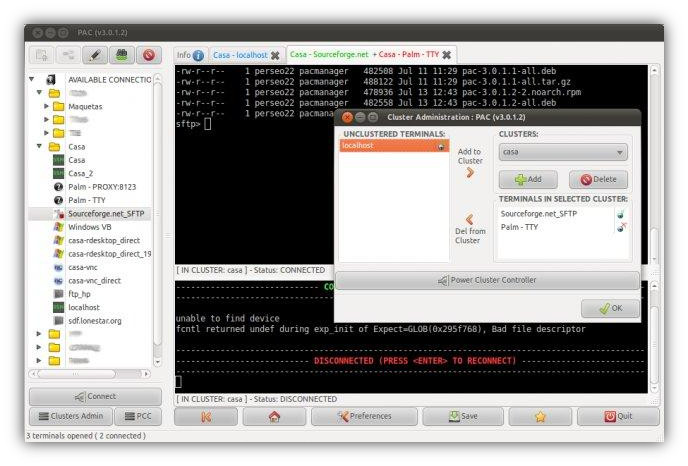Click the pencil edit connection toolbar icon
Viewport: 688px width, 466px height.
pos(95,55)
